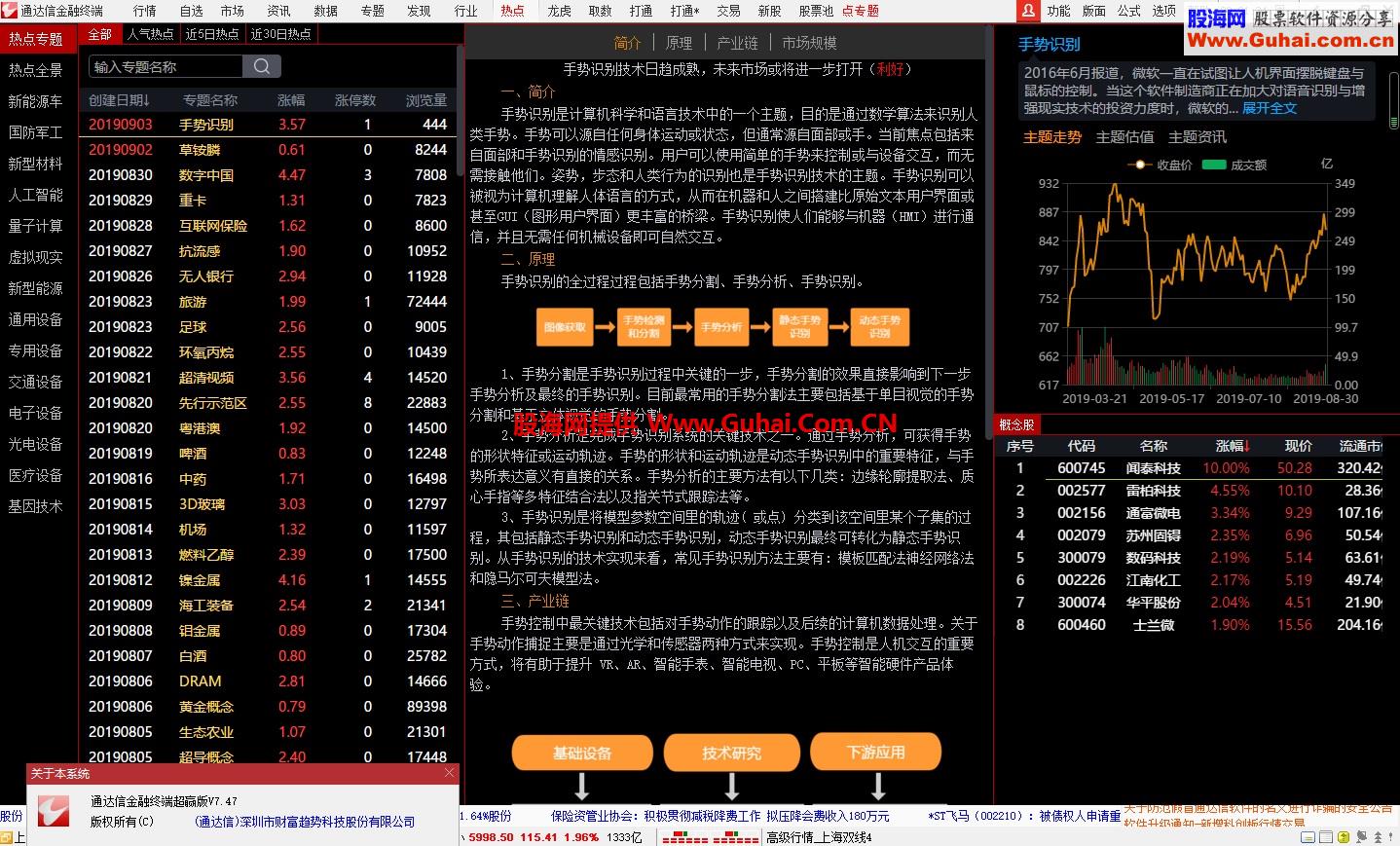
Task: Click the 动态手势识别 flow chart box
Action: coord(880,327)
